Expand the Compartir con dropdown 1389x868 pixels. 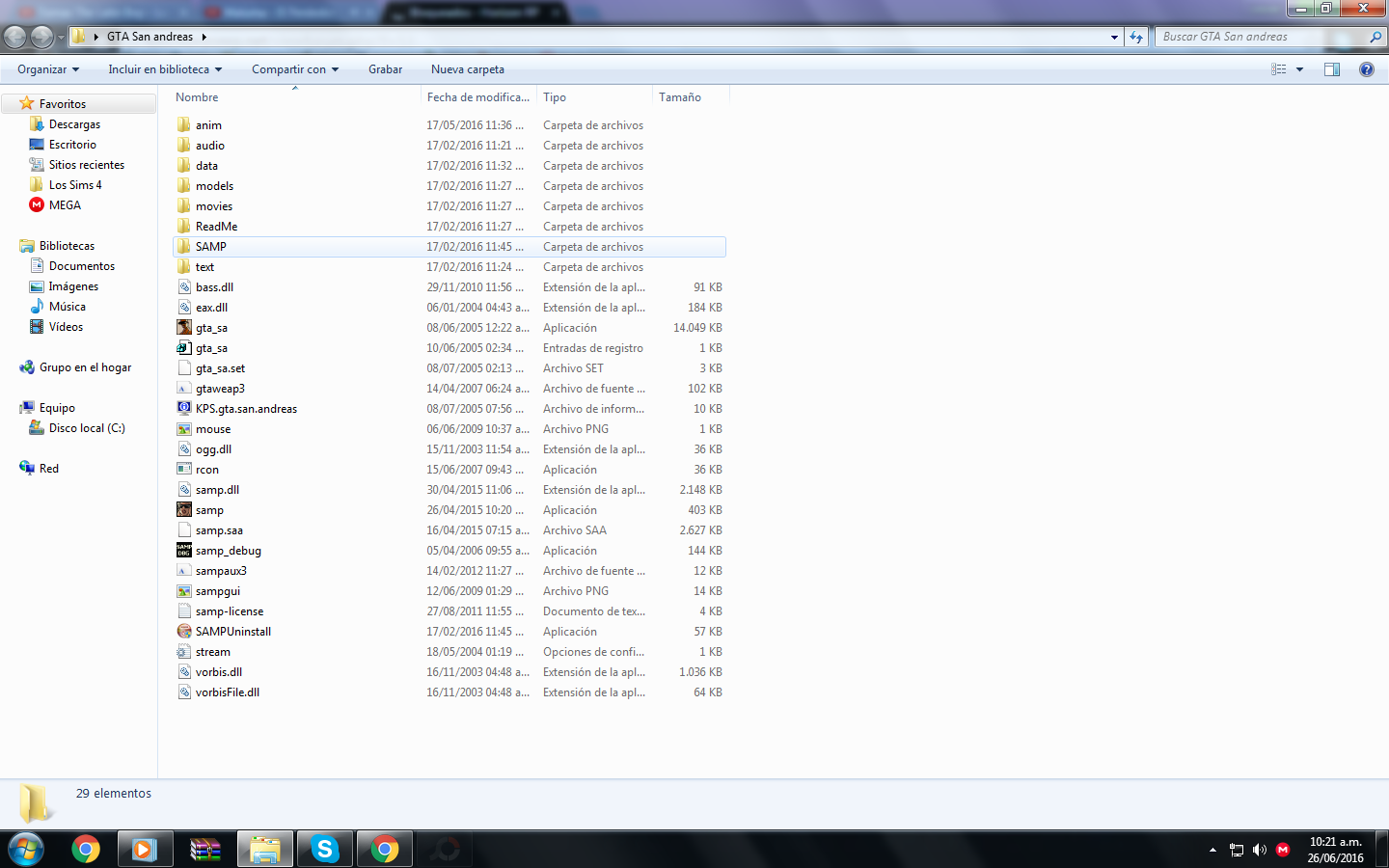pos(295,69)
